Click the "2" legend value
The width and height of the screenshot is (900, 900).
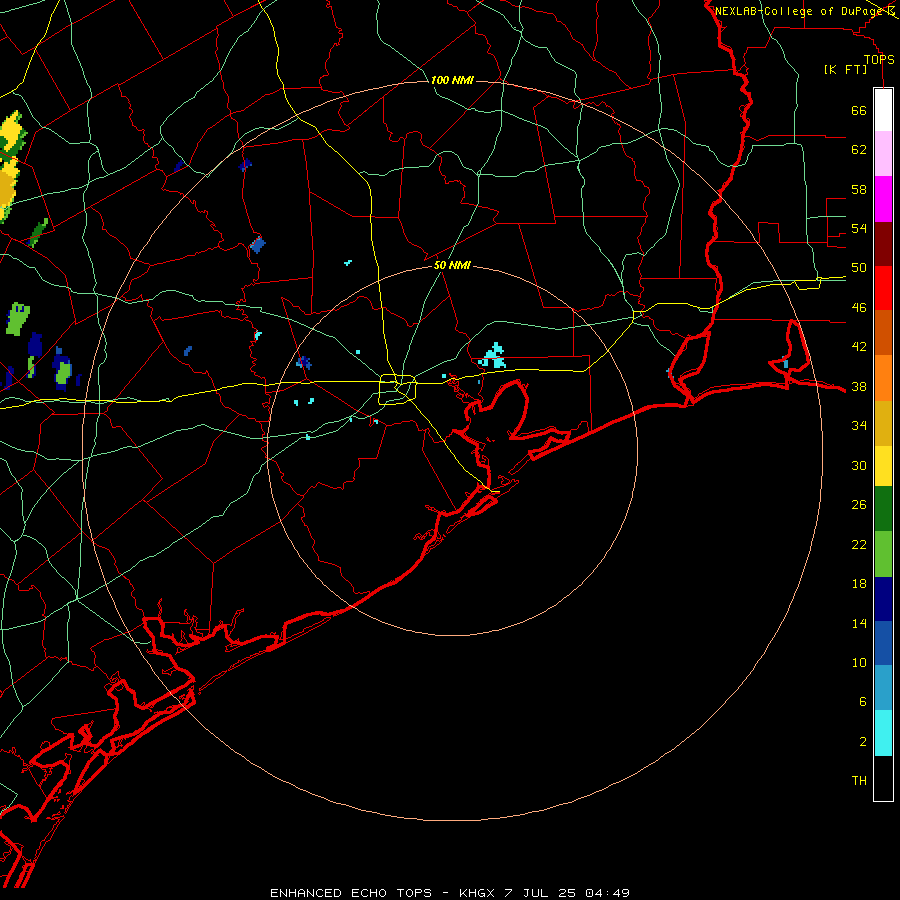862,742
